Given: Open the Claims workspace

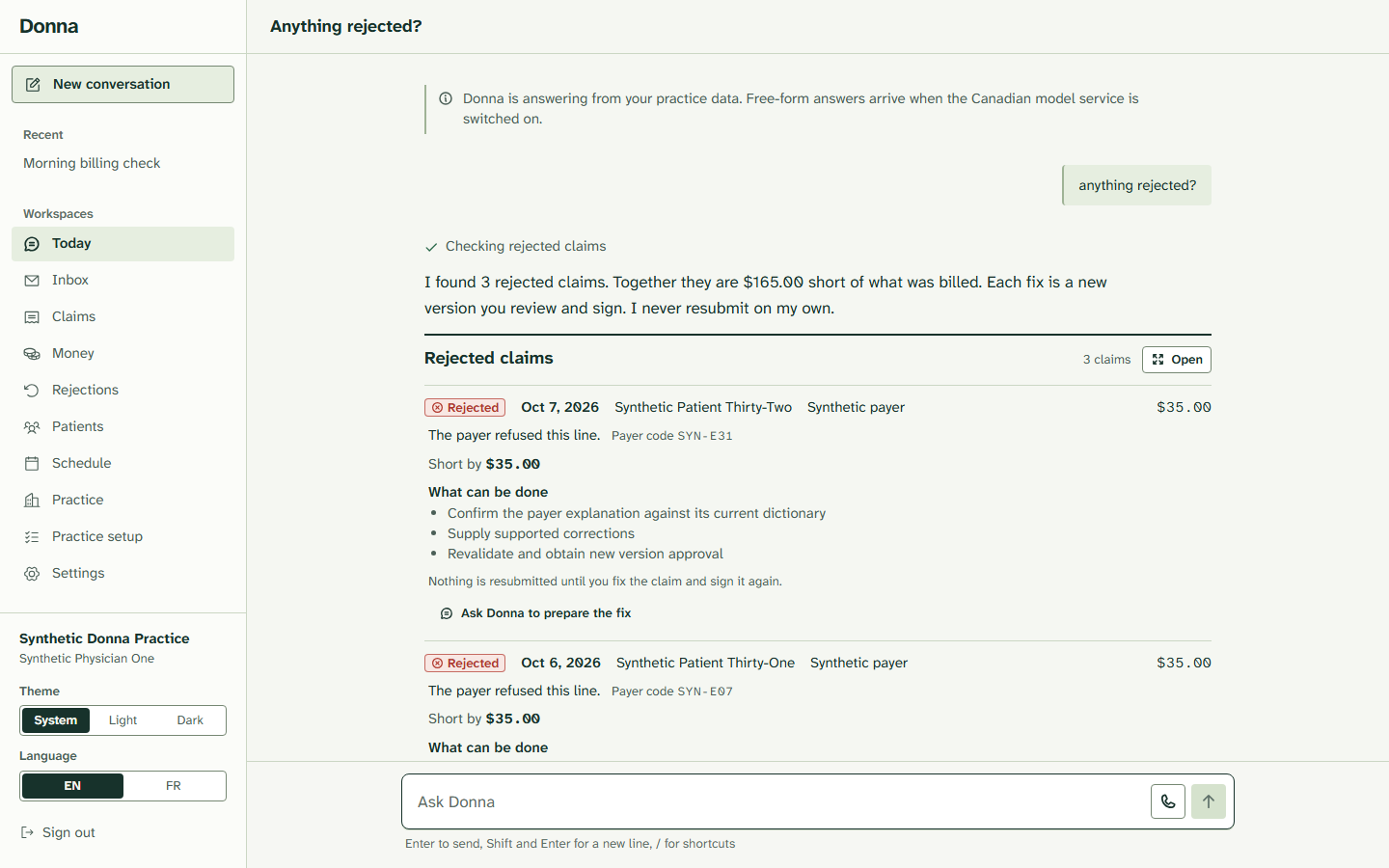Looking at the screenshot, I should tap(123, 317).
